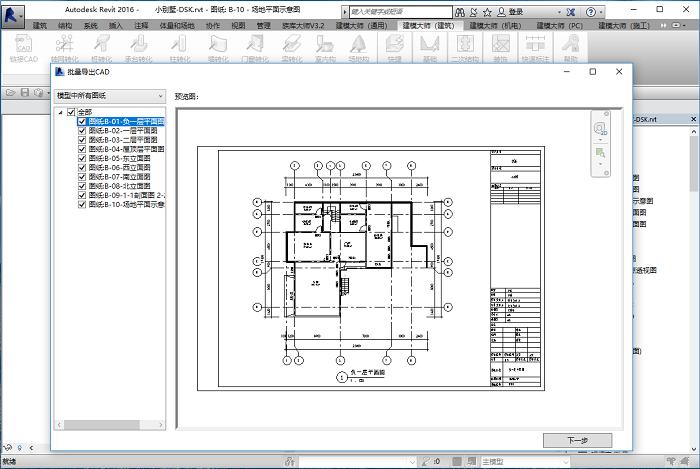700x469 pixels.
Task: Click the 2D navigation wheel in preview
Action: [x=600, y=129]
